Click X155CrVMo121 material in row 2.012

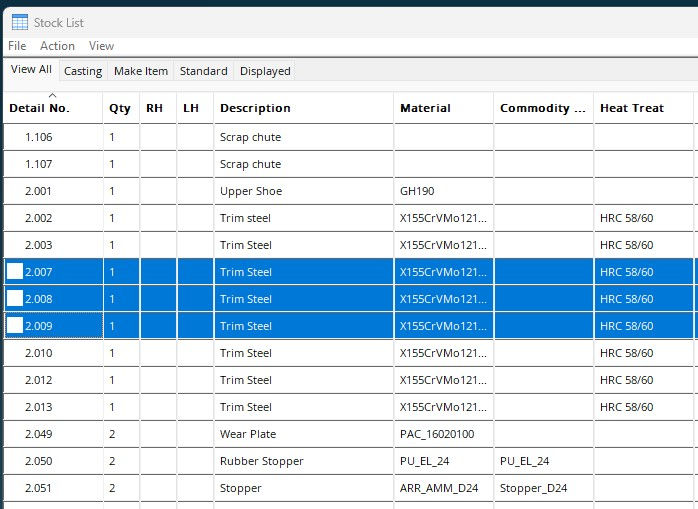click(443, 380)
